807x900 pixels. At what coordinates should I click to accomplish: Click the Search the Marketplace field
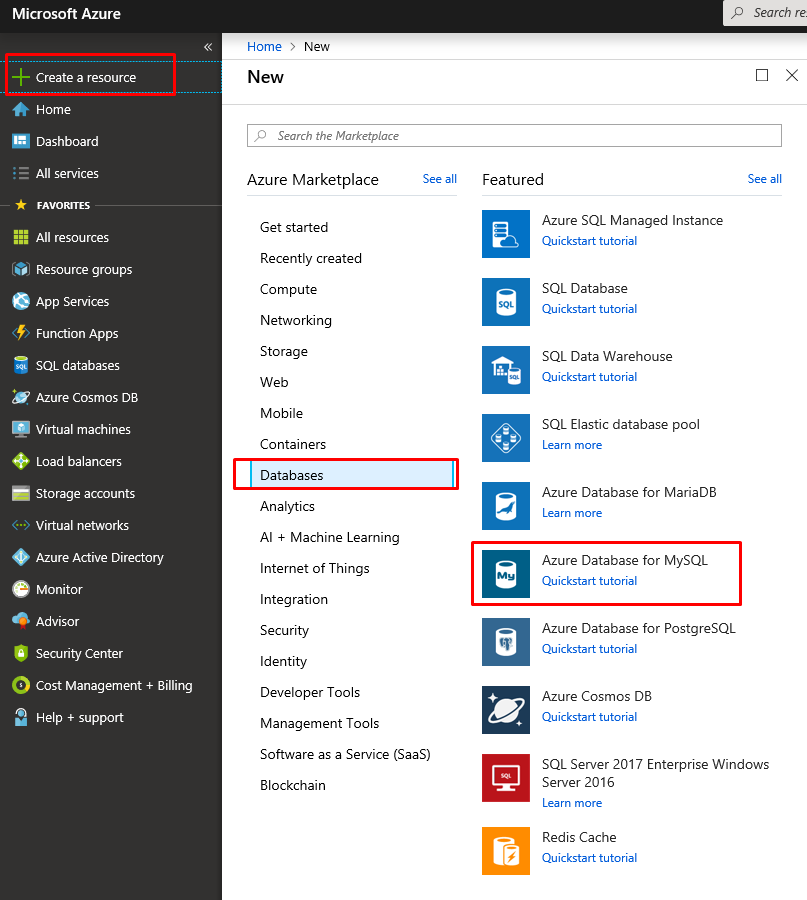pyautogui.click(x=514, y=136)
